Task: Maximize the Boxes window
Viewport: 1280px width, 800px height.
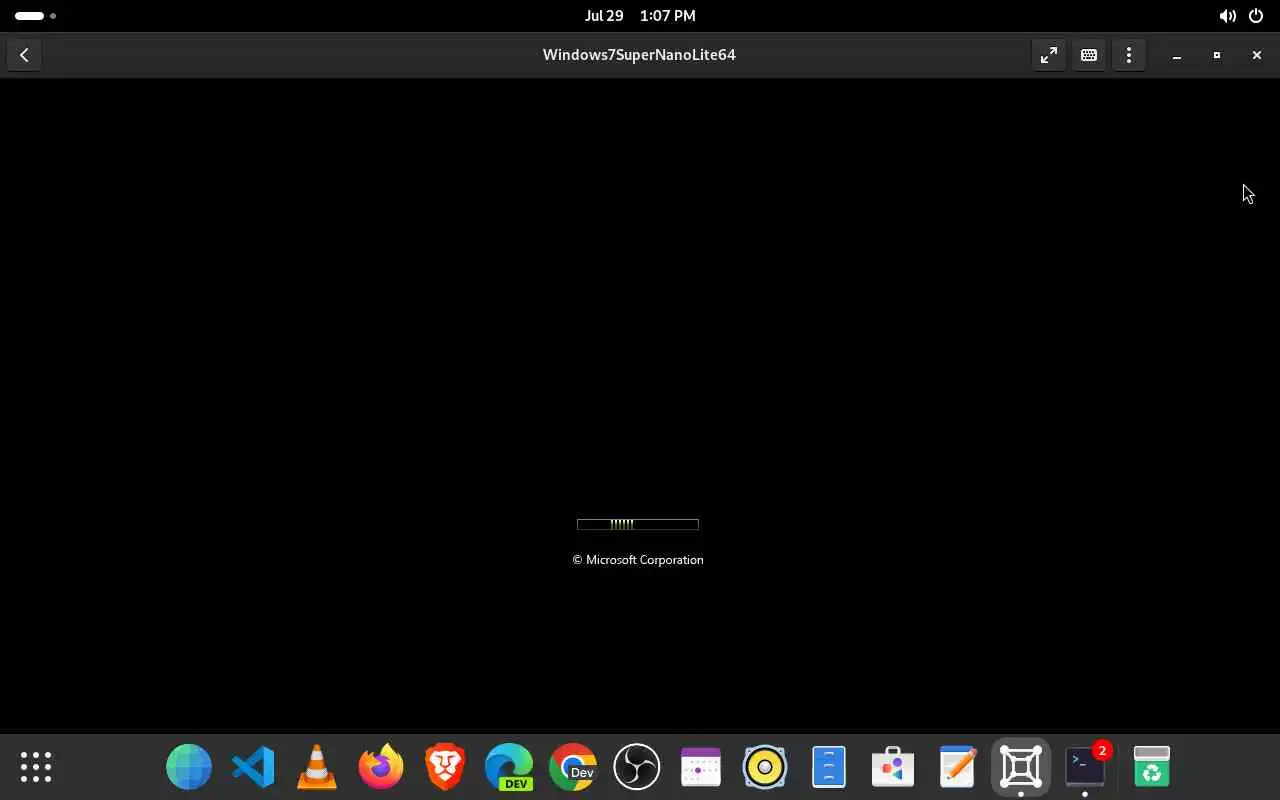Action: 1217,55
